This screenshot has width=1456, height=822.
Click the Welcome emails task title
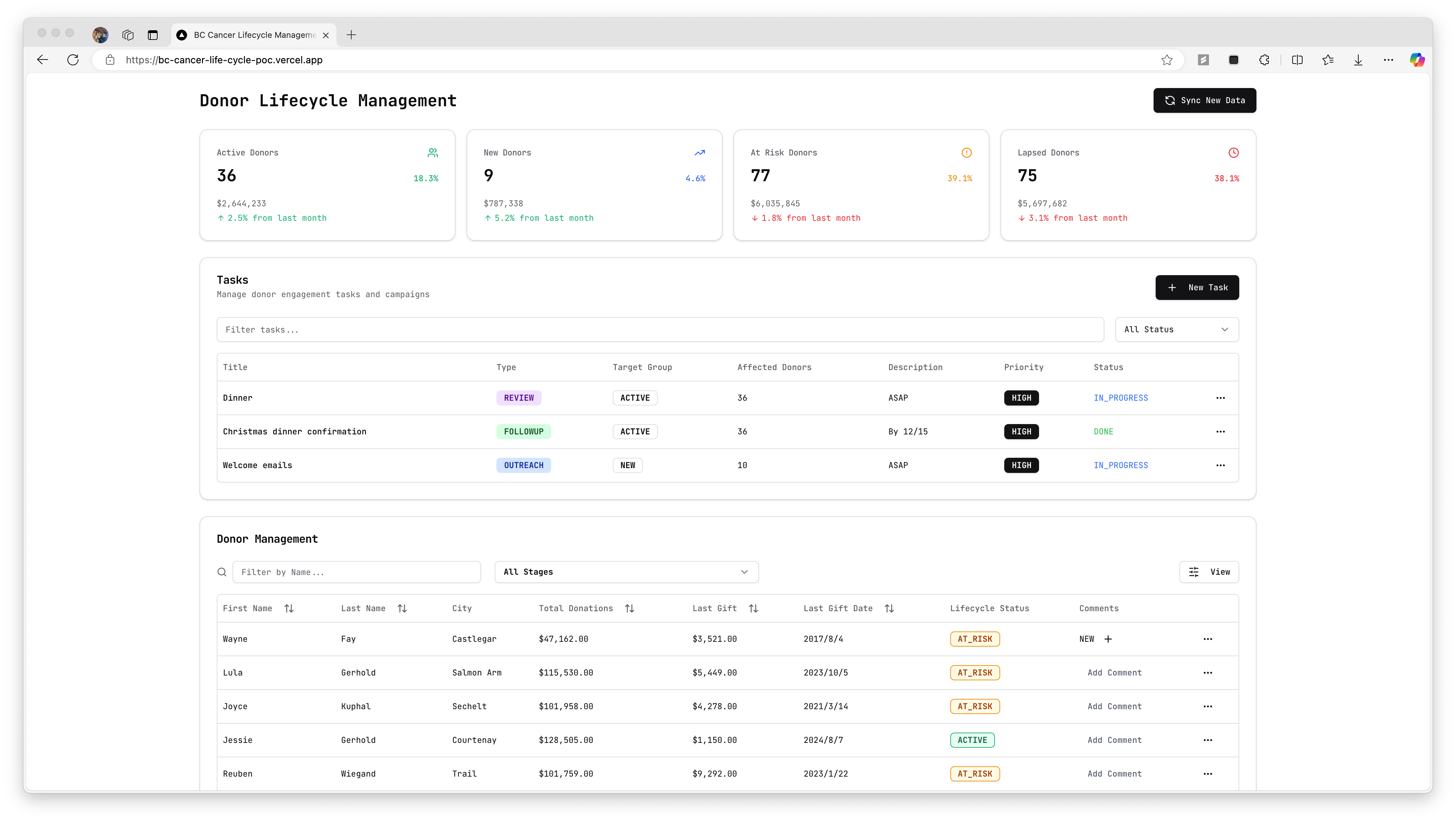257,466
